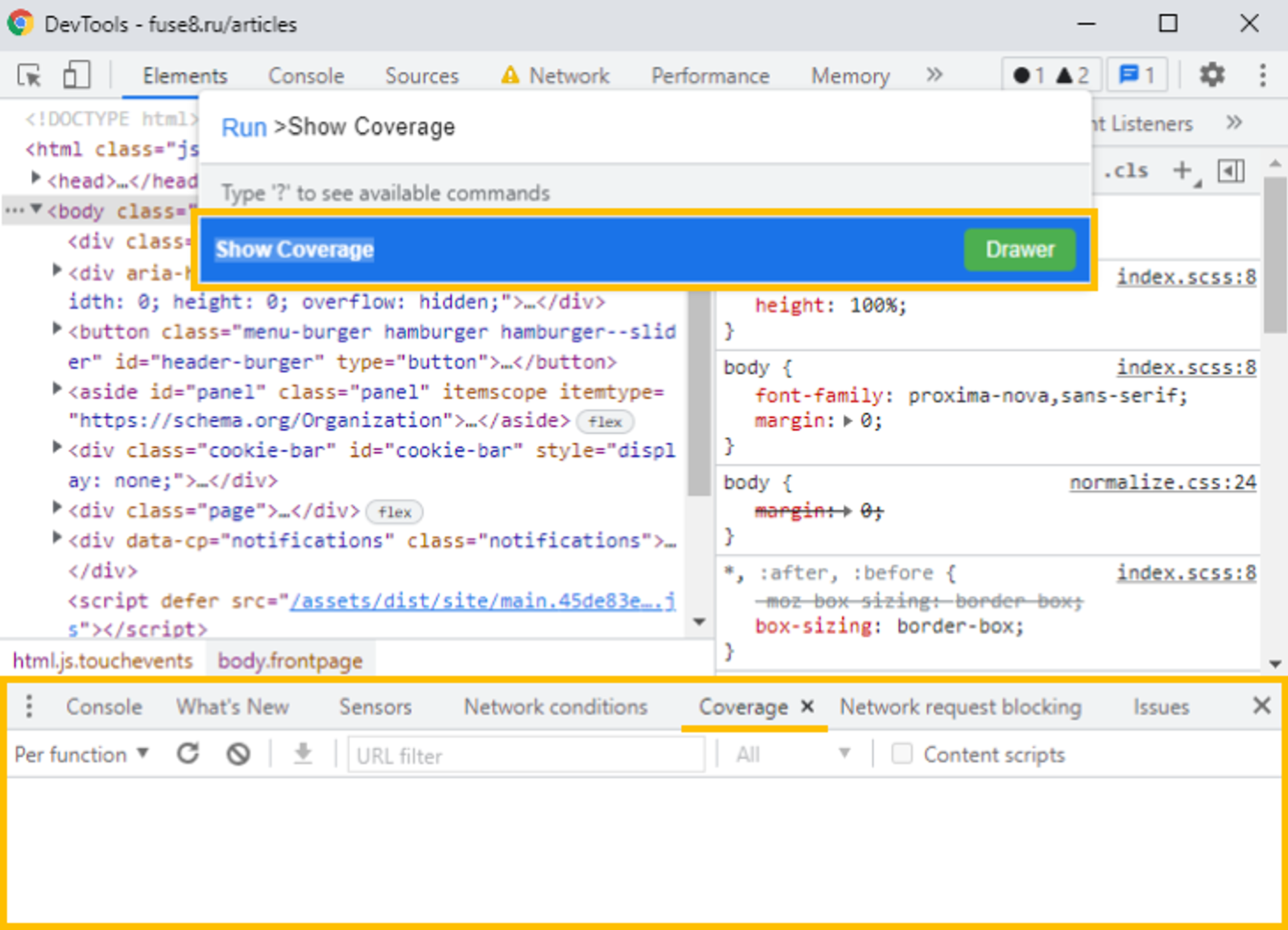This screenshot has width=1288, height=930.
Task: Open the All coverage filter dropdown
Action: [793, 754]
